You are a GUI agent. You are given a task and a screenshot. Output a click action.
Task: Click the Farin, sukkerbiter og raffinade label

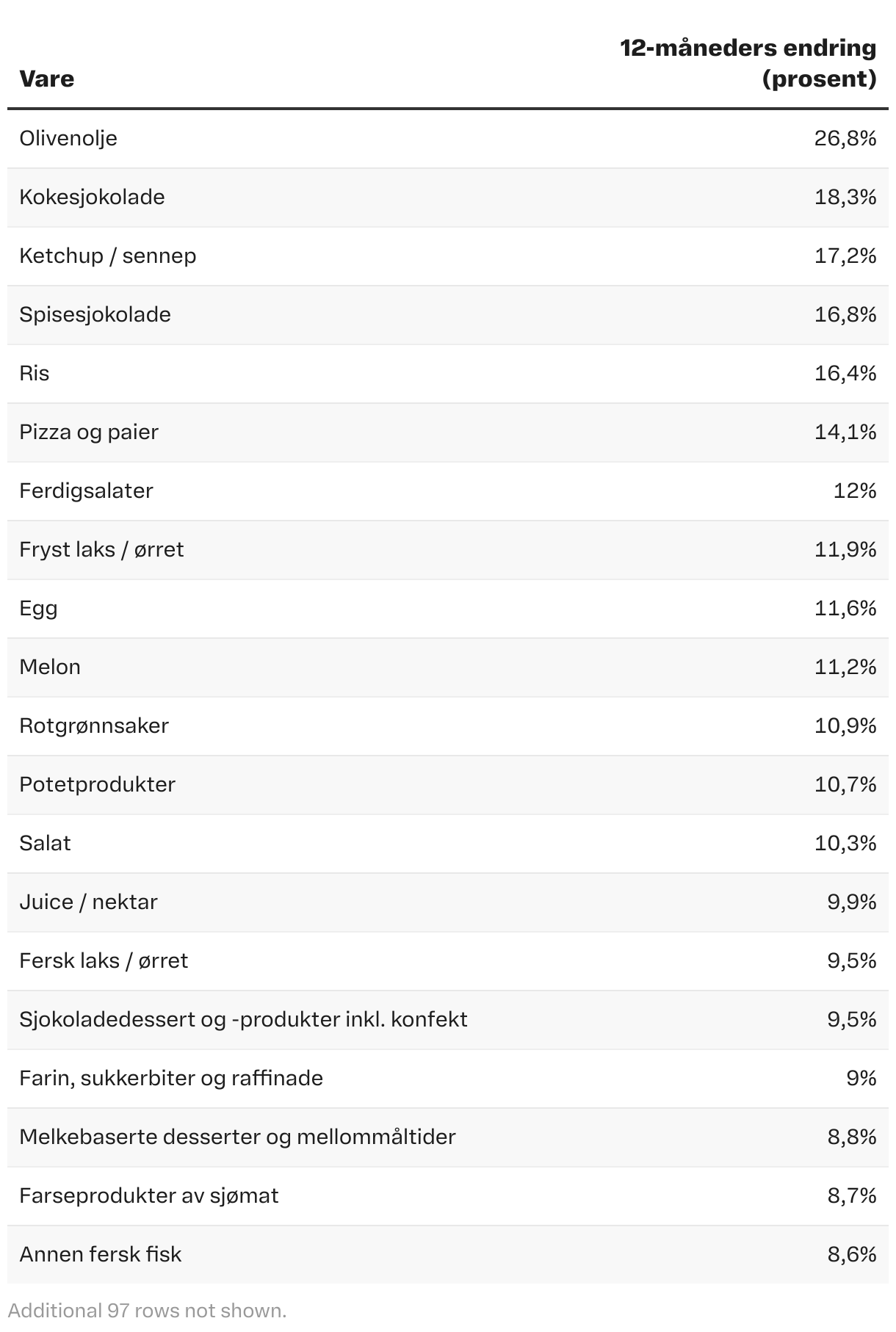pyautogui.click(x=171, y=1078)
